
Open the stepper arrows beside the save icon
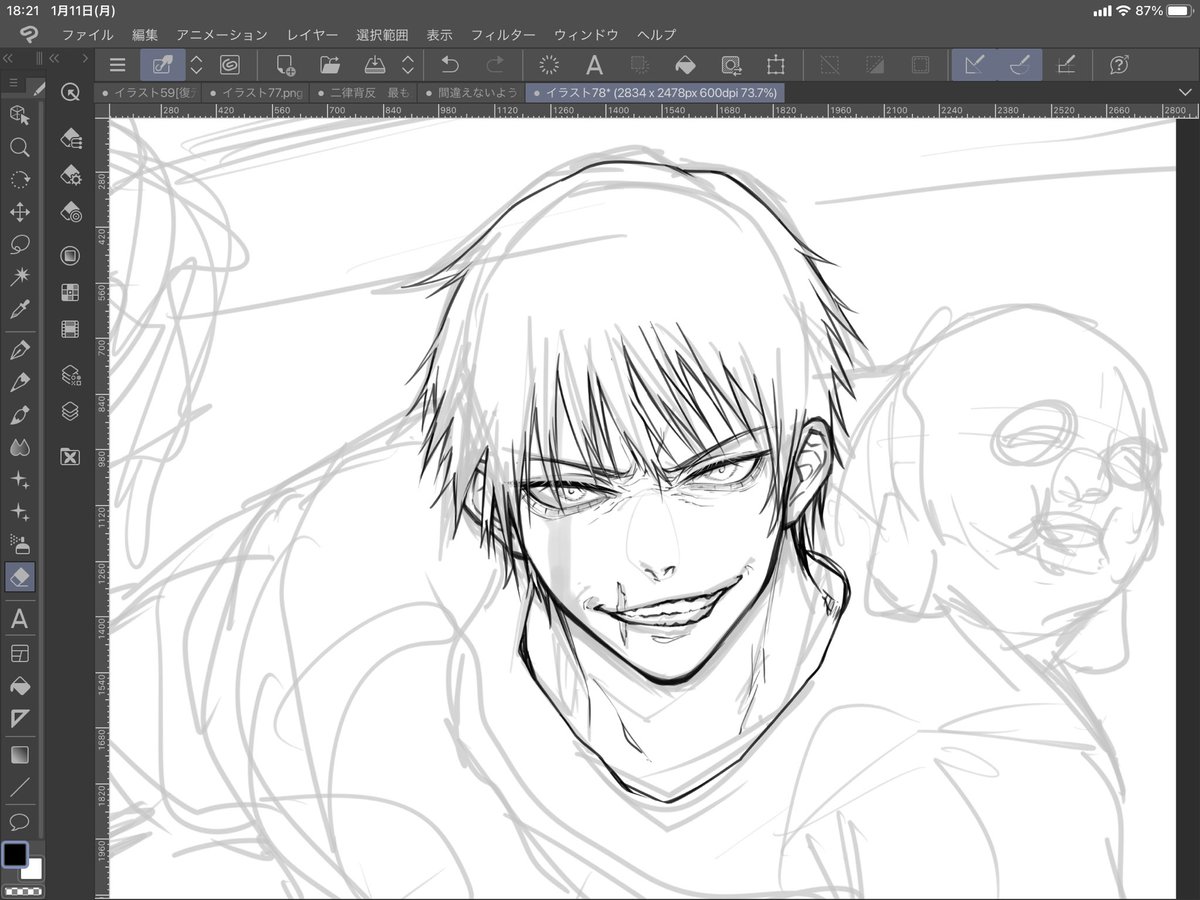(x=407, y=66)
